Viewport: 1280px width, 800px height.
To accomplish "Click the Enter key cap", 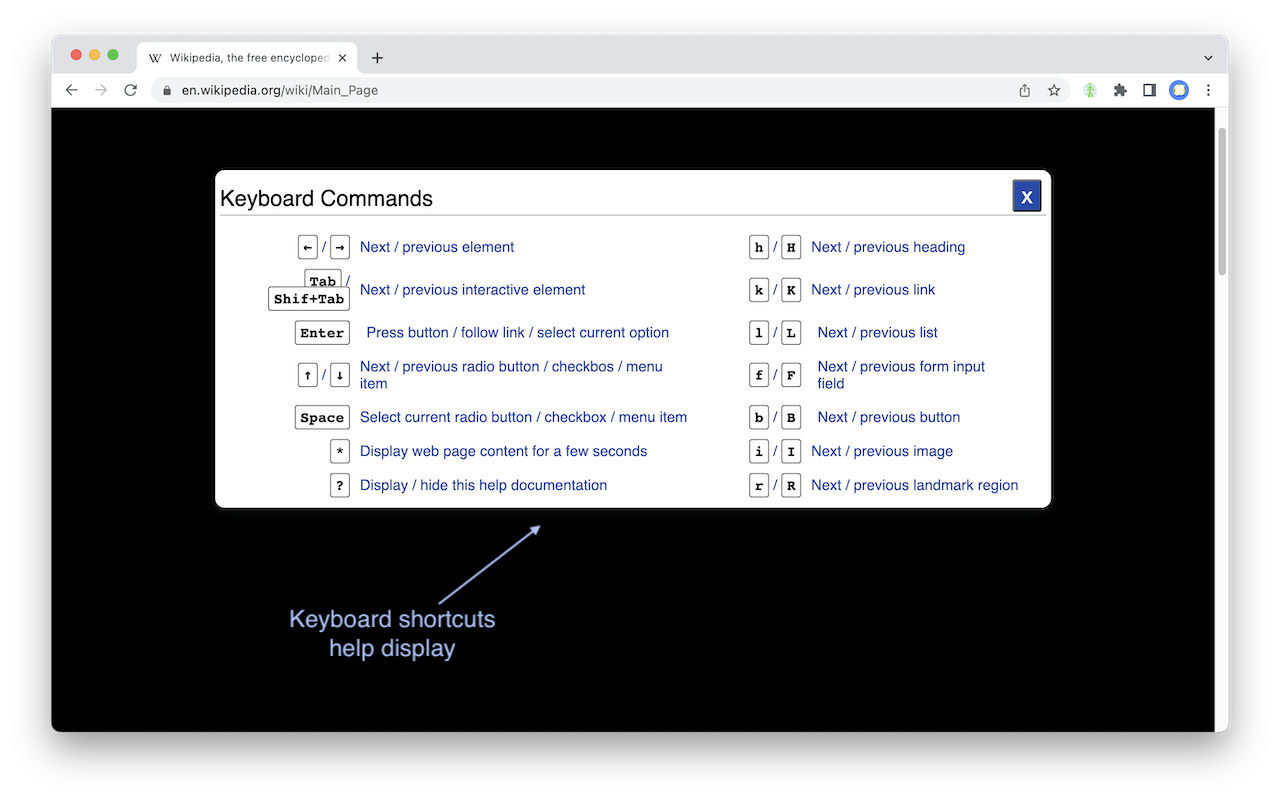I will (x=322, y=333).
